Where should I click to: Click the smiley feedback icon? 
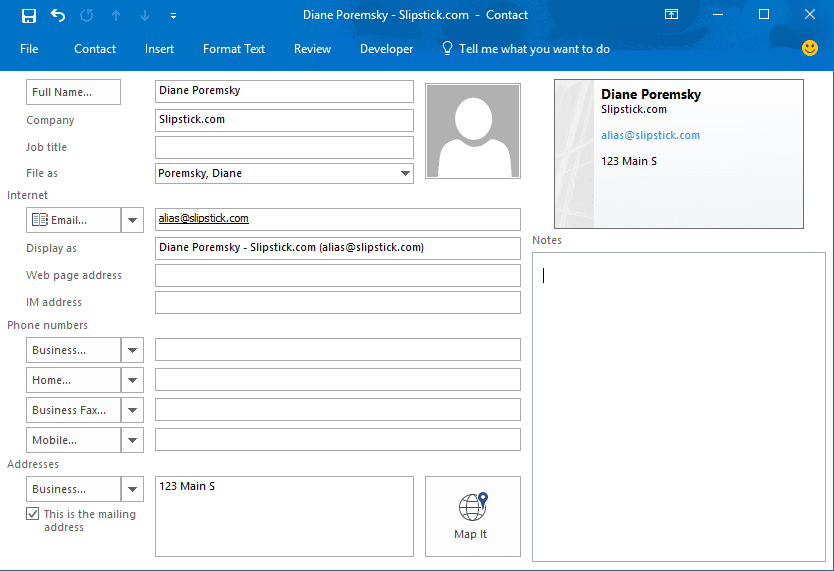[x=810, y=48]
